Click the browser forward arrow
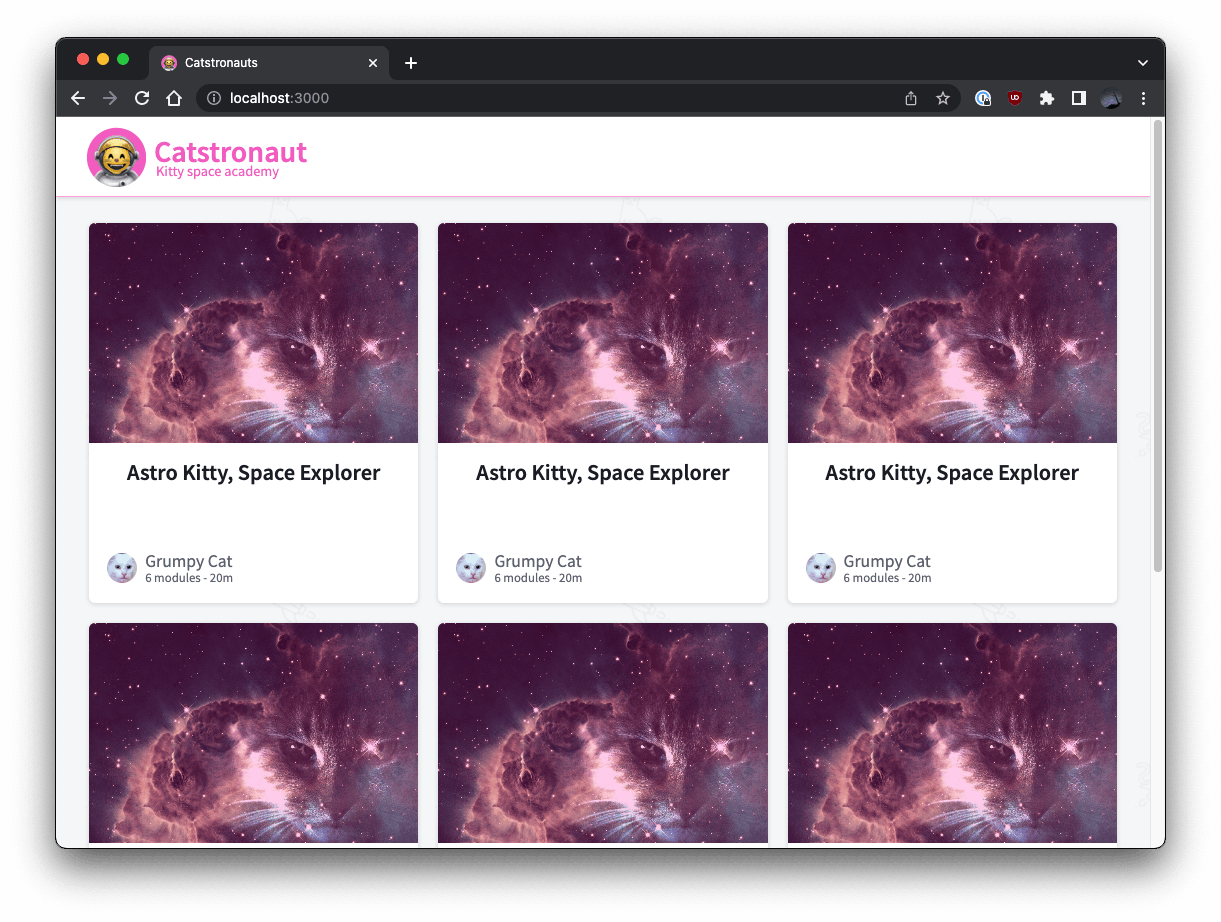 (x=110, y=98)
